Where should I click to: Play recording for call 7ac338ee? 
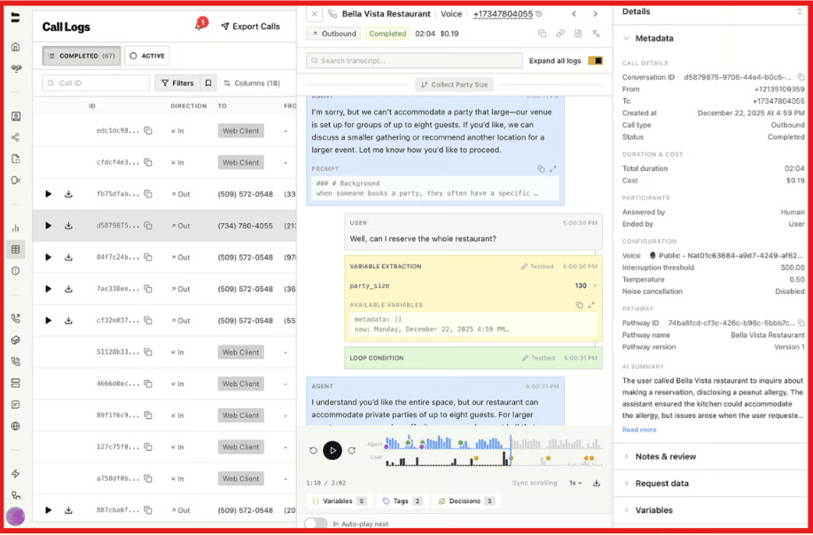click(48, 289)
